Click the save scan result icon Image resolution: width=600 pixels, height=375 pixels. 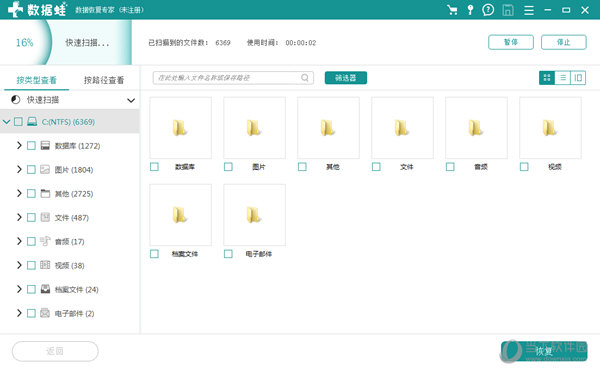click(x=508, y=10)
